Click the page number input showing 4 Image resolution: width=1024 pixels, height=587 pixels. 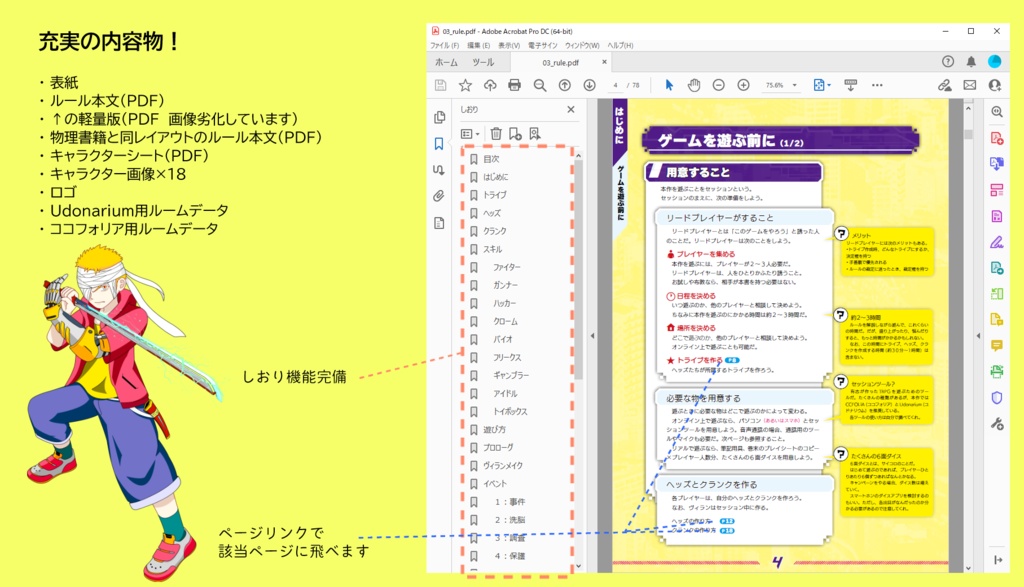click(x=615, y=86)
